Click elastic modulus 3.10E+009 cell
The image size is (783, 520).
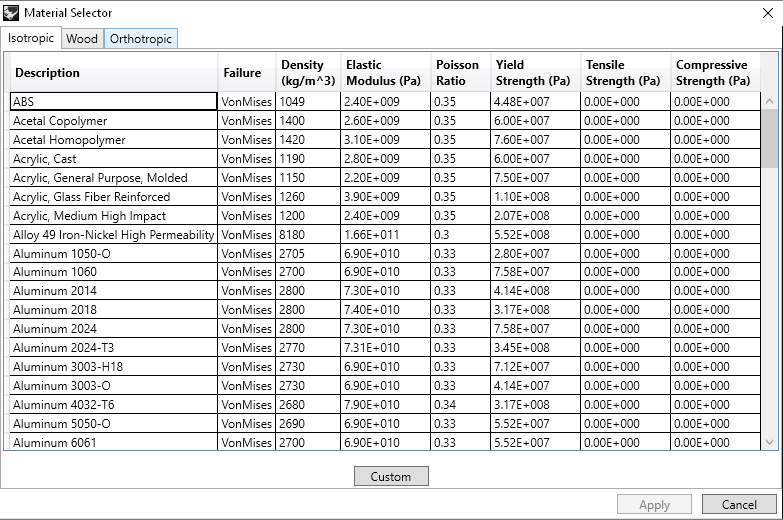click(386, 139)
